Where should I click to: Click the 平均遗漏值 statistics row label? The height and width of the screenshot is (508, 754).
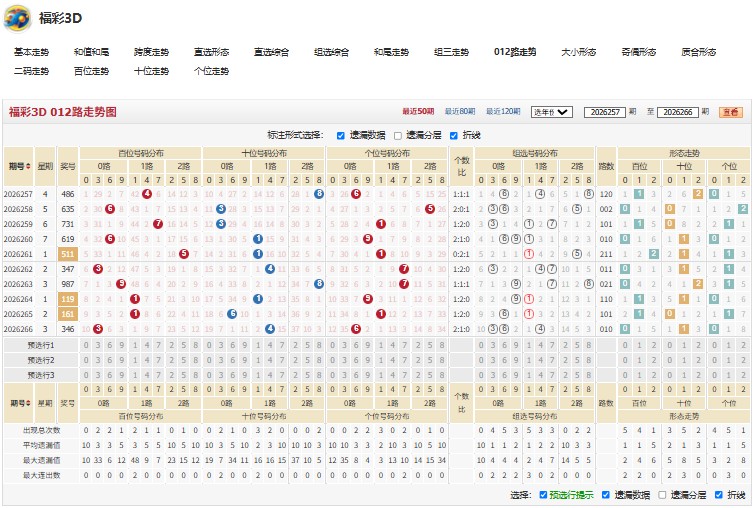(x=42, y=445)
